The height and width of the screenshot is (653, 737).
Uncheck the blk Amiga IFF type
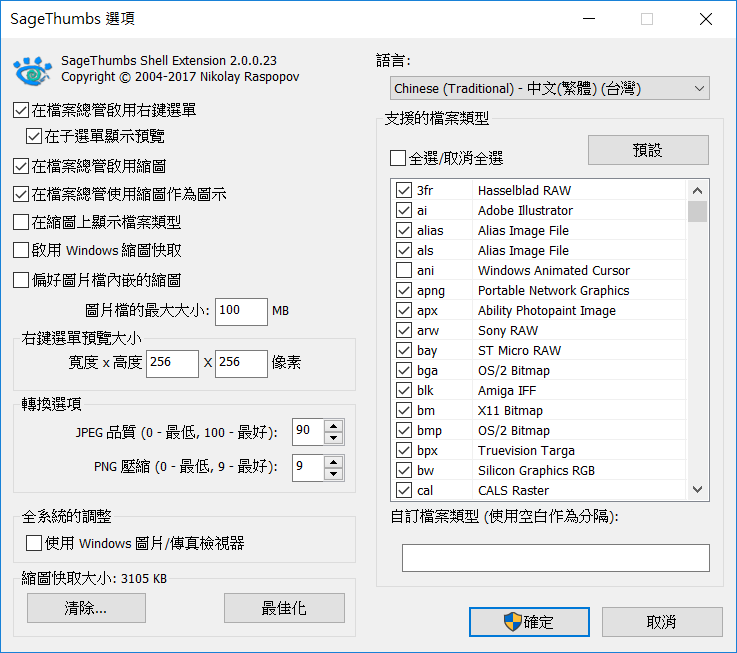404,390
